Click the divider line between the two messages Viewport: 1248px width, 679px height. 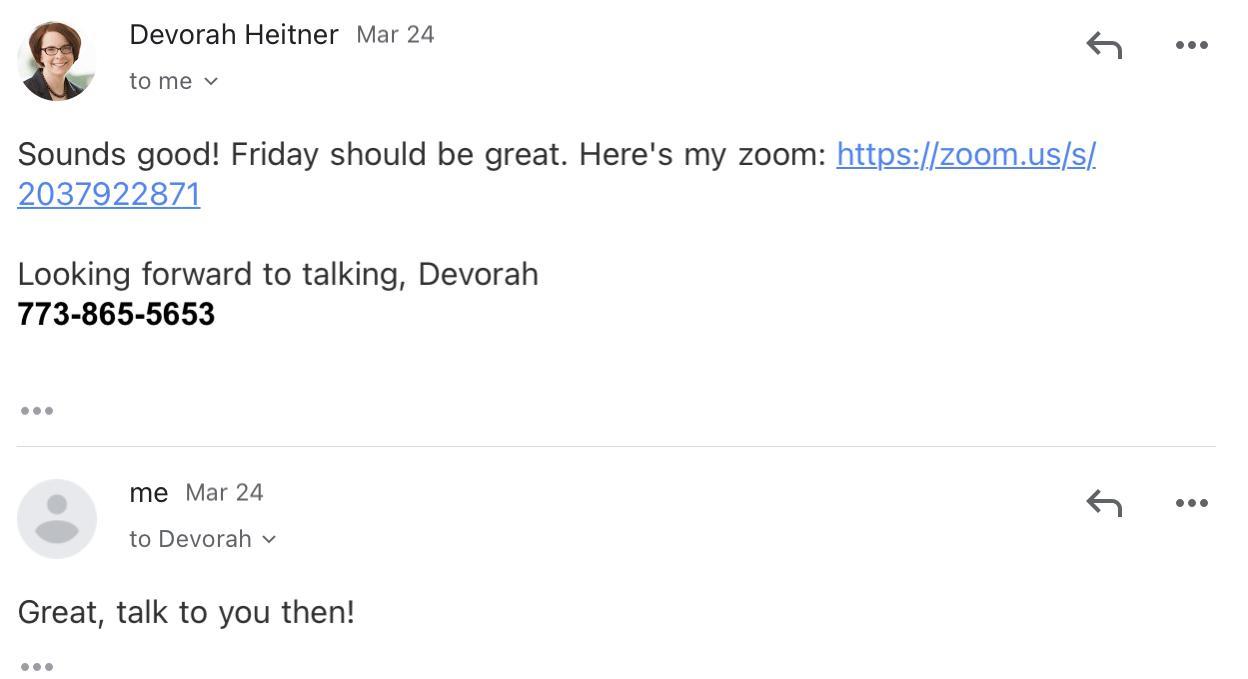[616, 446]
